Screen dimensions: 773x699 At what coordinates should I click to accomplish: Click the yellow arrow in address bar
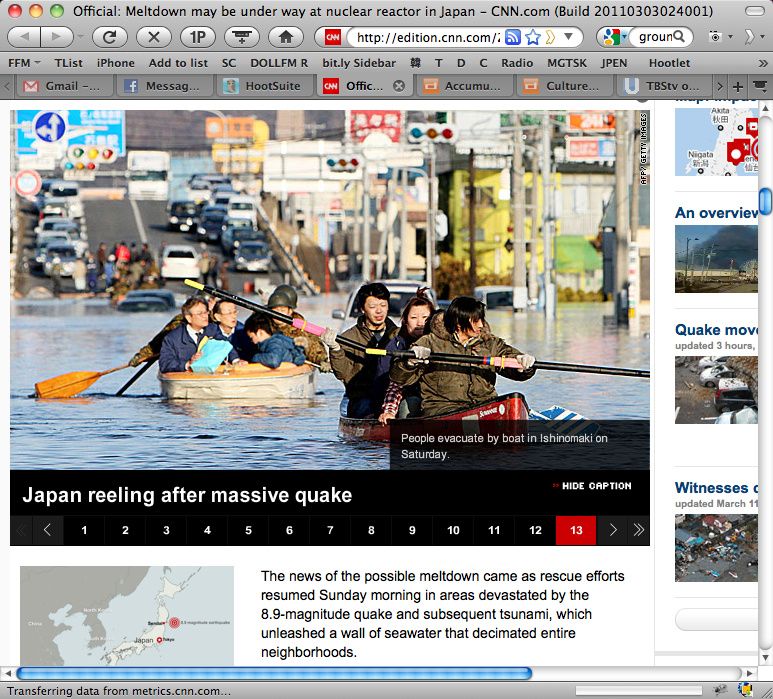tap(551, 37)
